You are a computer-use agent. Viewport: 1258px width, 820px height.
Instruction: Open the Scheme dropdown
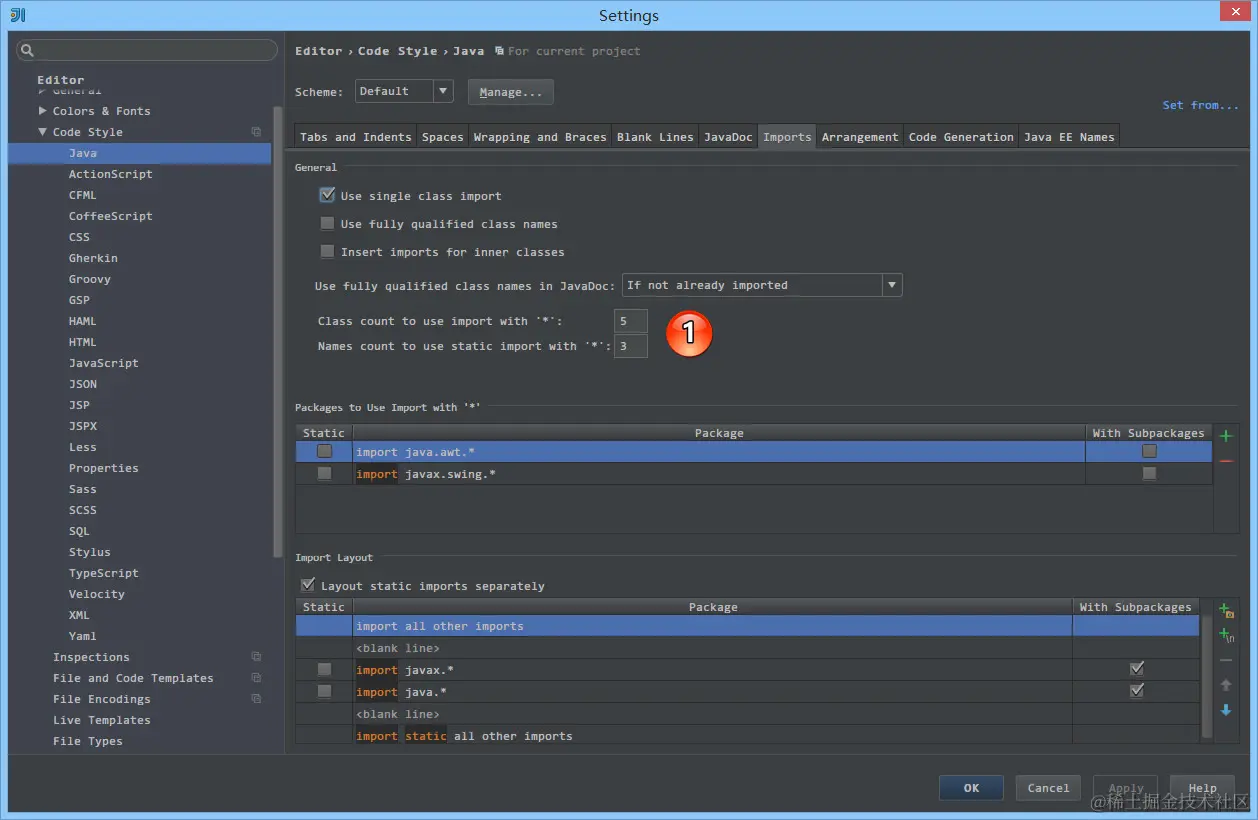coord(441,91)
